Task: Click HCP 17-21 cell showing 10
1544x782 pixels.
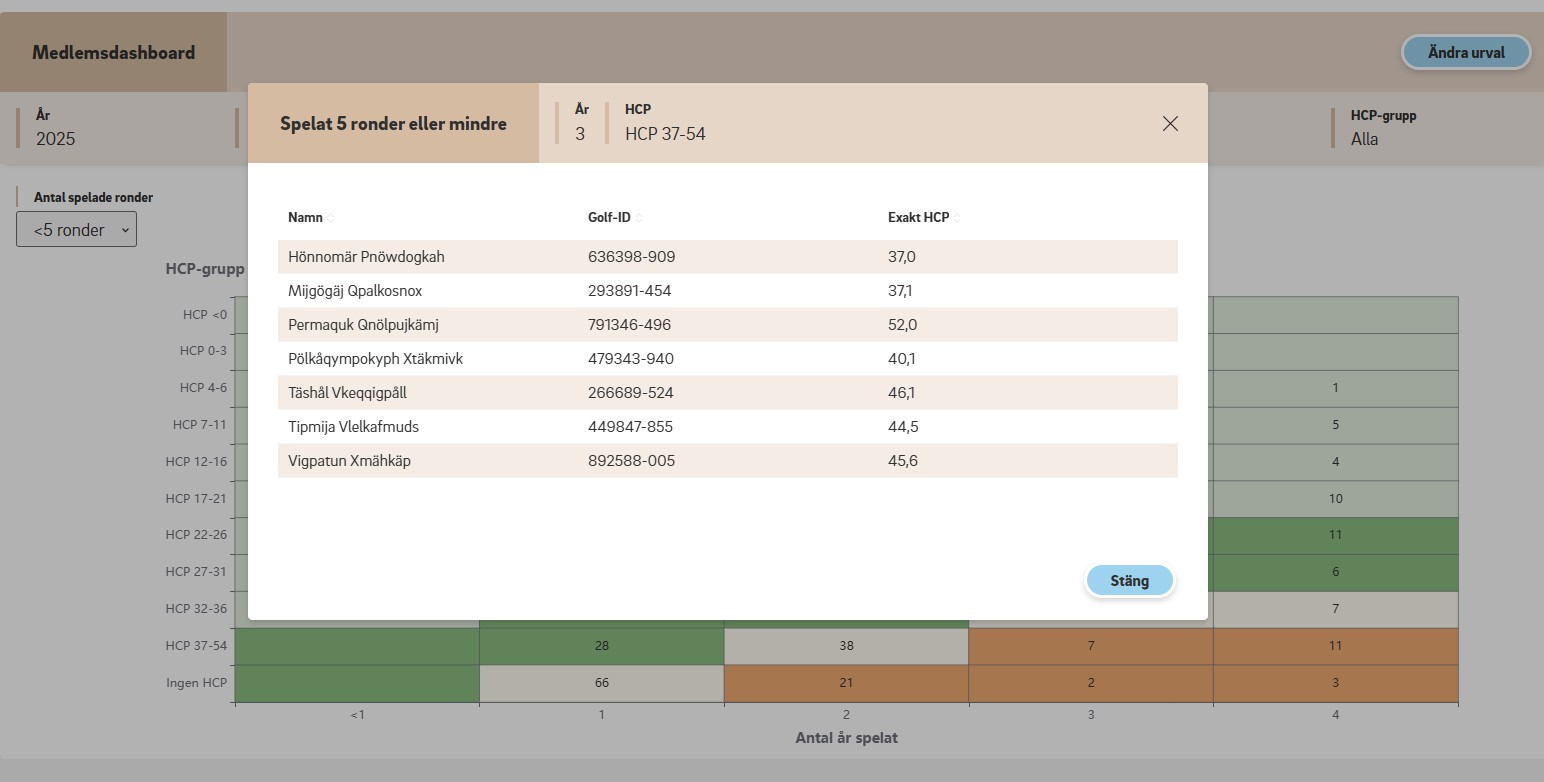Action: [x=1335, y=498]
